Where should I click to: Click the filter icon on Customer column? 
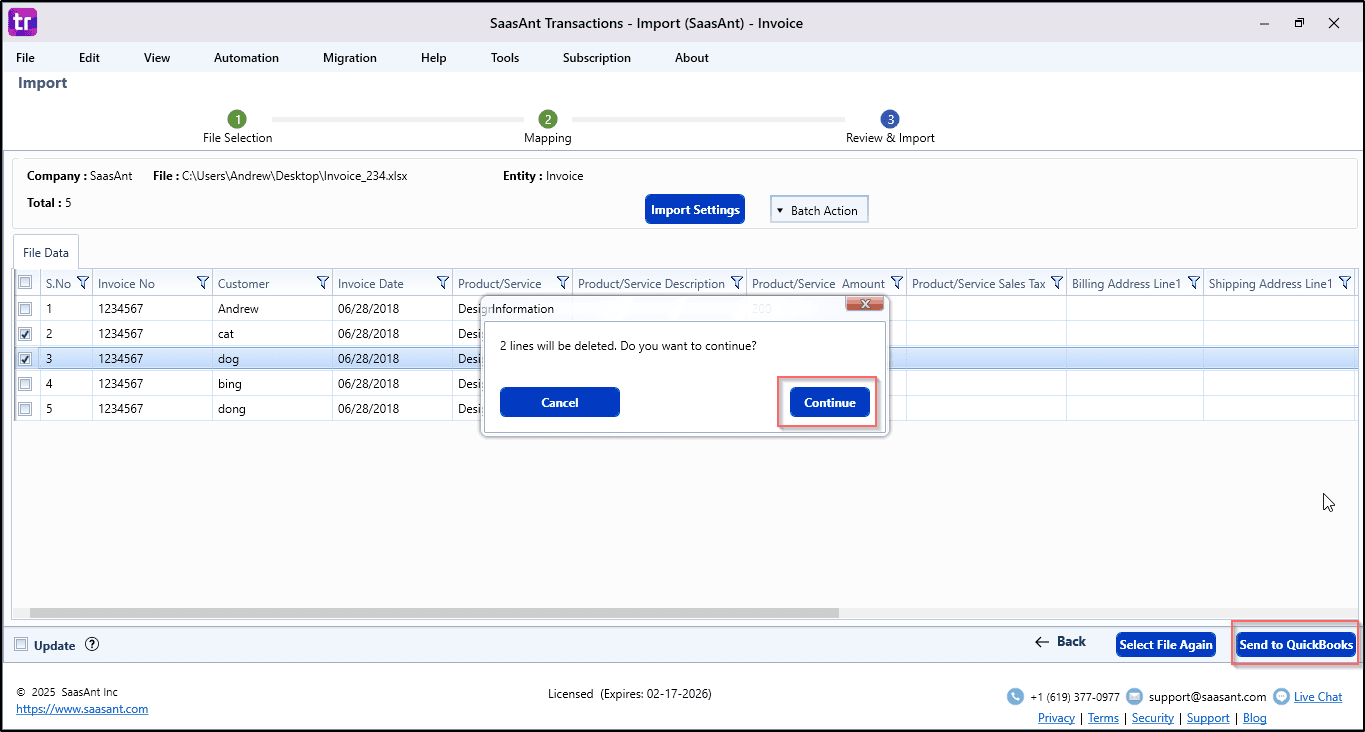click(323, 283)
